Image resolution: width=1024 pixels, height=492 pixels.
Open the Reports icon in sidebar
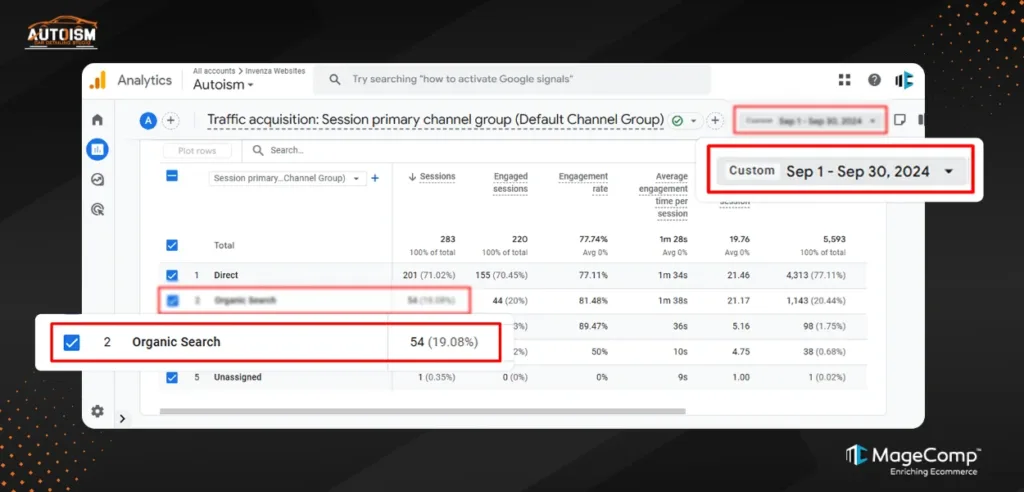point(97,150)
